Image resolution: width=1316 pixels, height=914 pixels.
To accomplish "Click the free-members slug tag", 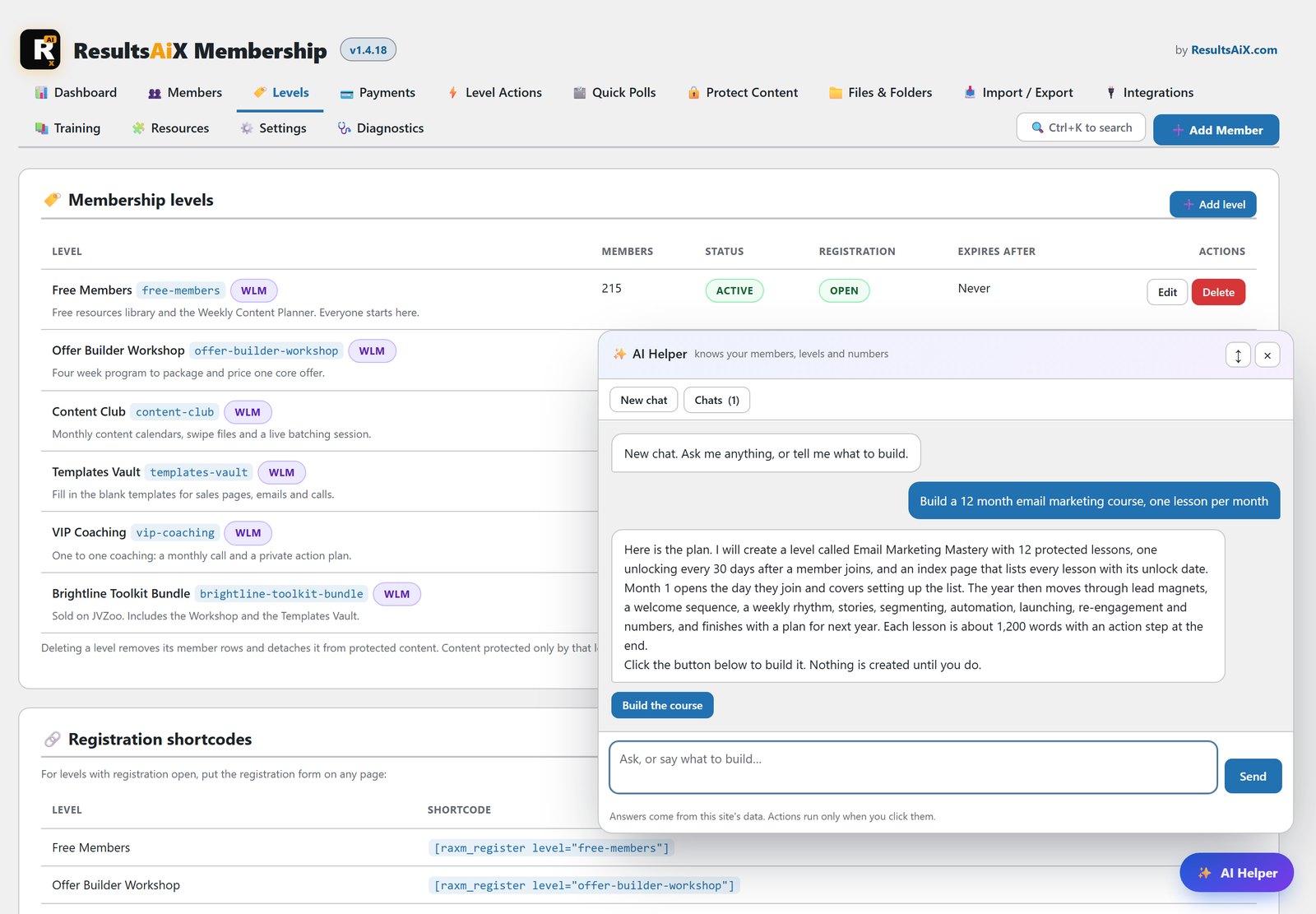I will click(181, 290).
